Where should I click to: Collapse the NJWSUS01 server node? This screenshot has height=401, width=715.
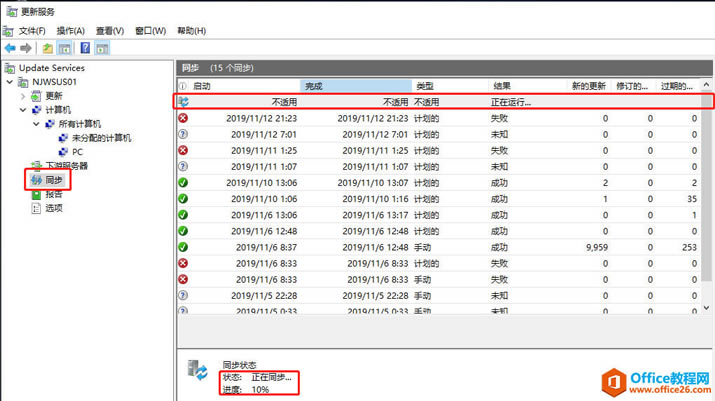10,82
